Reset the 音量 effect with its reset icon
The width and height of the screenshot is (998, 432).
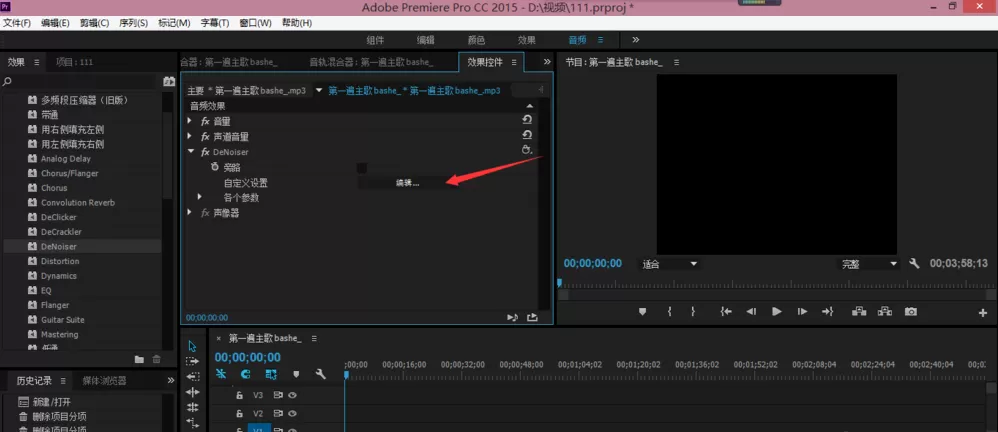pos(526,120)
